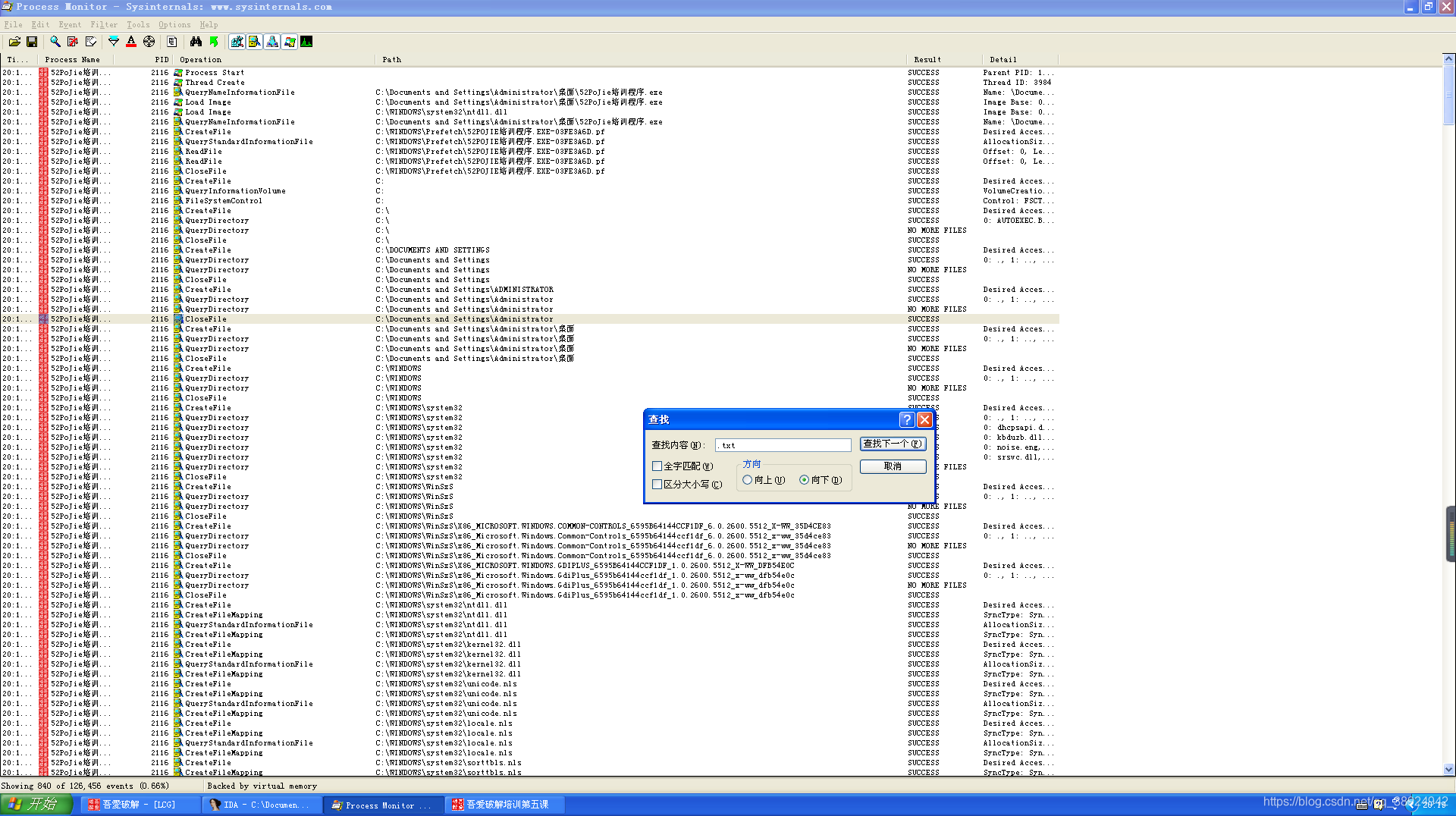Toggle Show File System Activity icon
Screen dimensions: 1456x816
coord(255,42)
